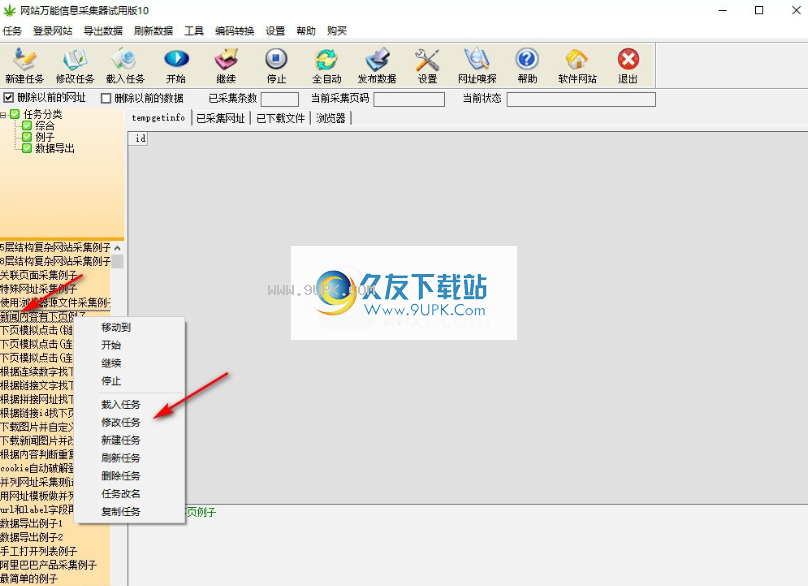
Task: Select task 最简单的例子
Action: pyautogui.click(x=29, y=579)
